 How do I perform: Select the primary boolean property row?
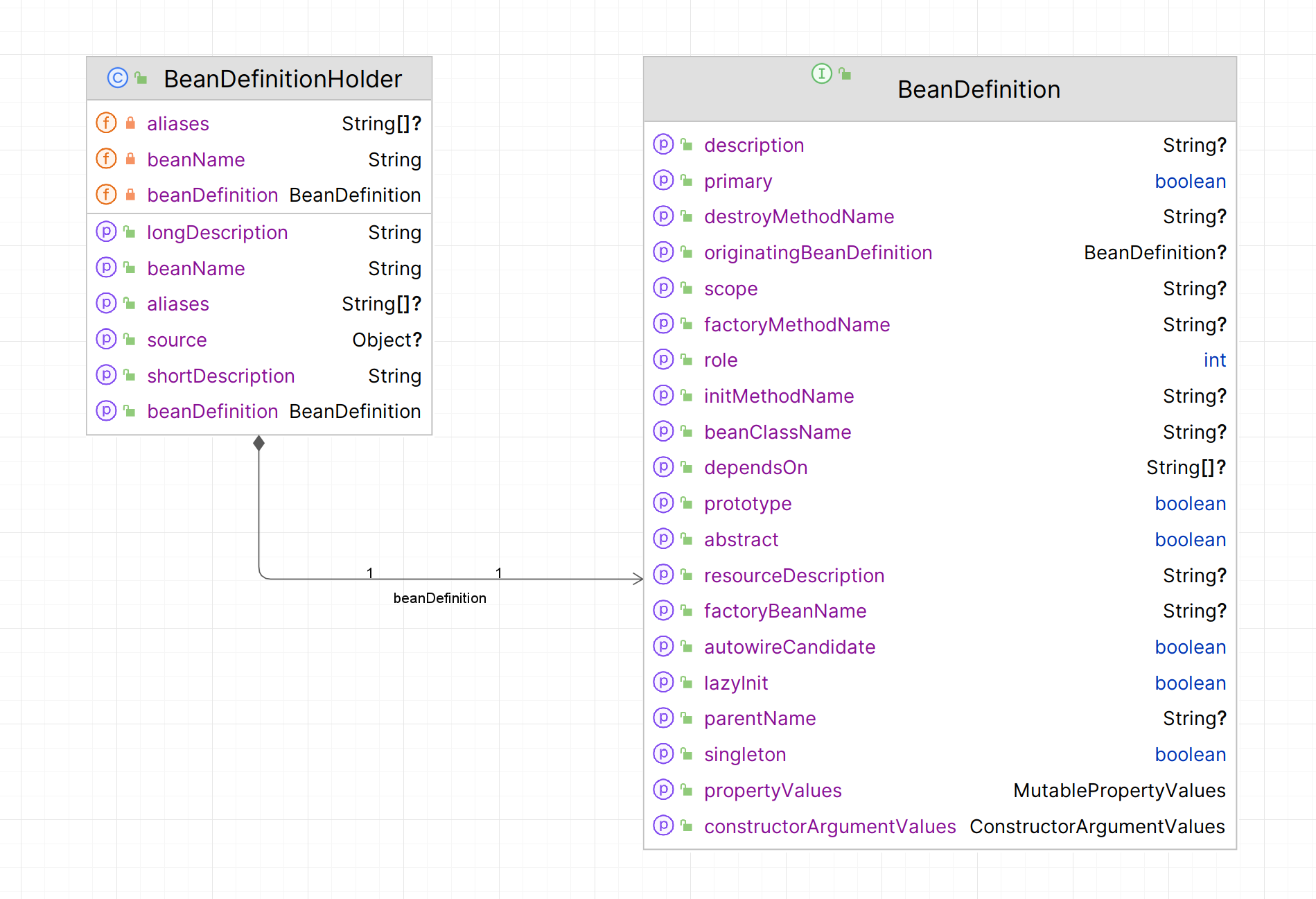point(738,181)
